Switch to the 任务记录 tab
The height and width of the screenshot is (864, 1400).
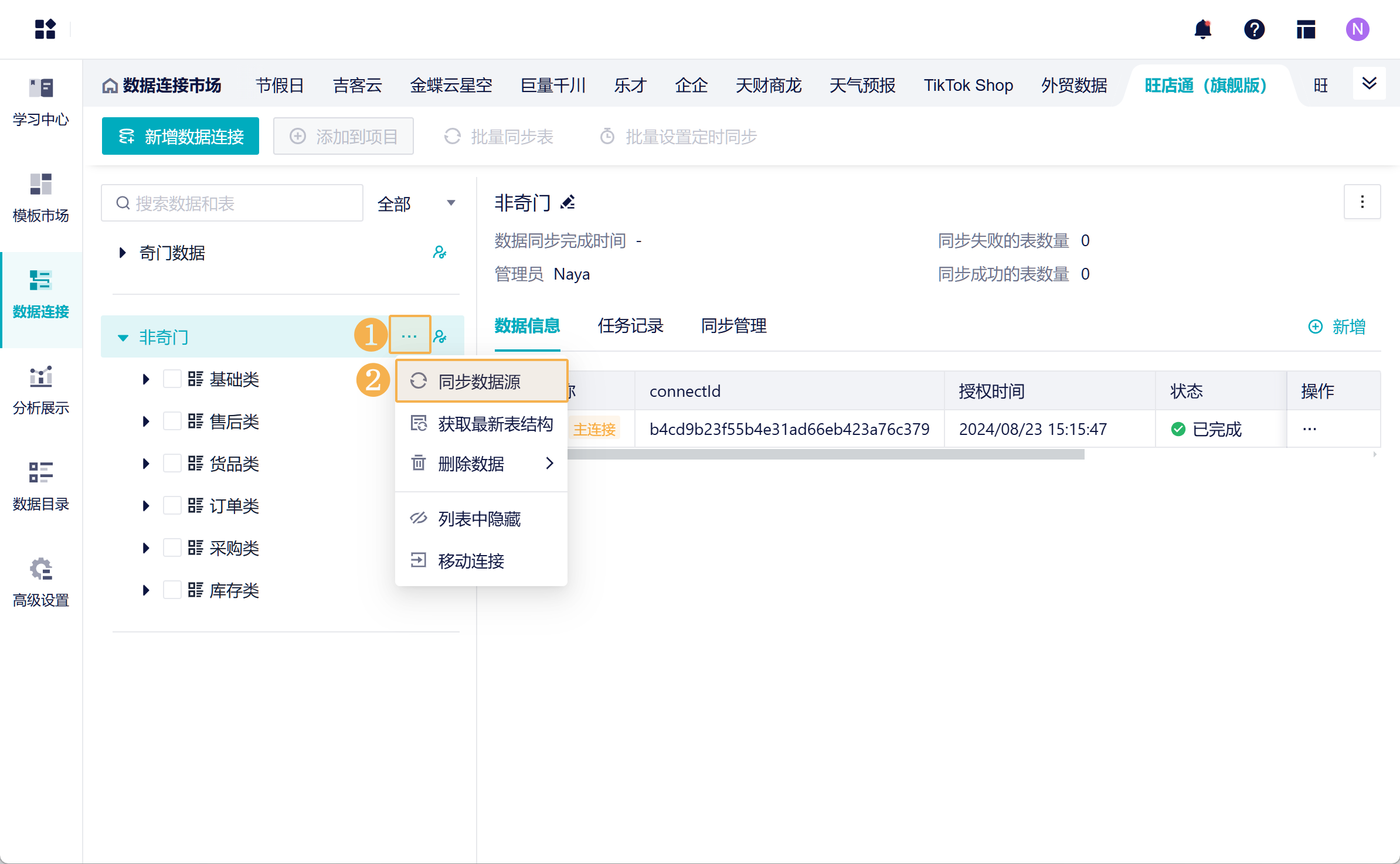[x=630, y=326]
